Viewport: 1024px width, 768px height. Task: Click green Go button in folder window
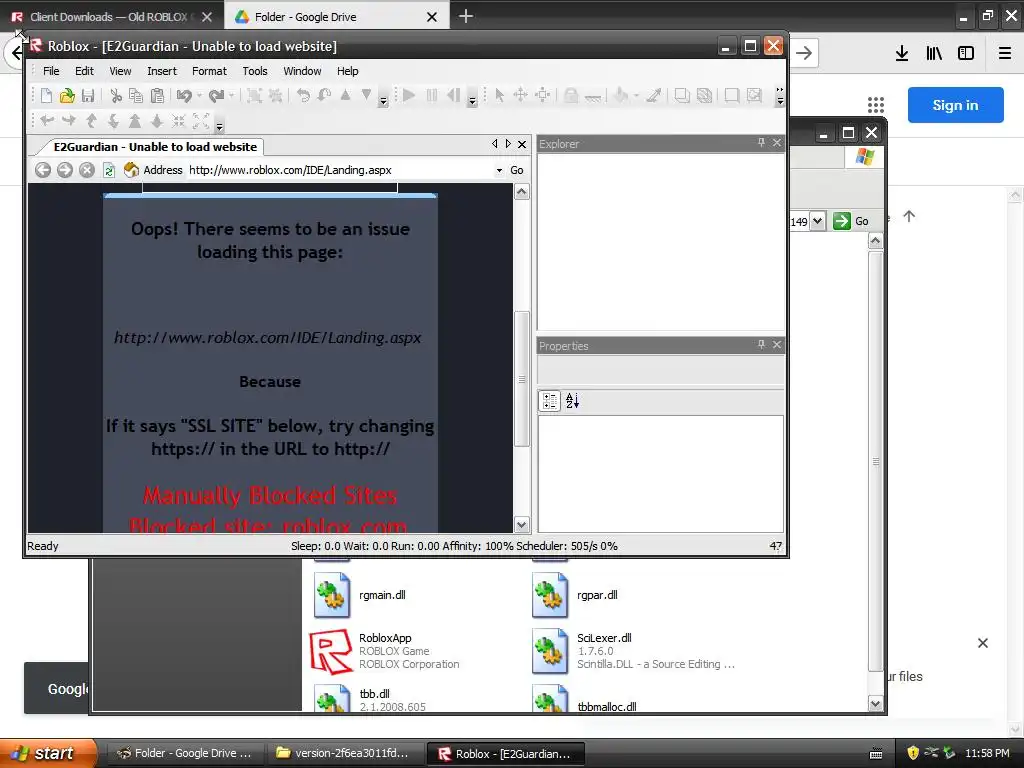pyautogui.click(x=851, y=221)
